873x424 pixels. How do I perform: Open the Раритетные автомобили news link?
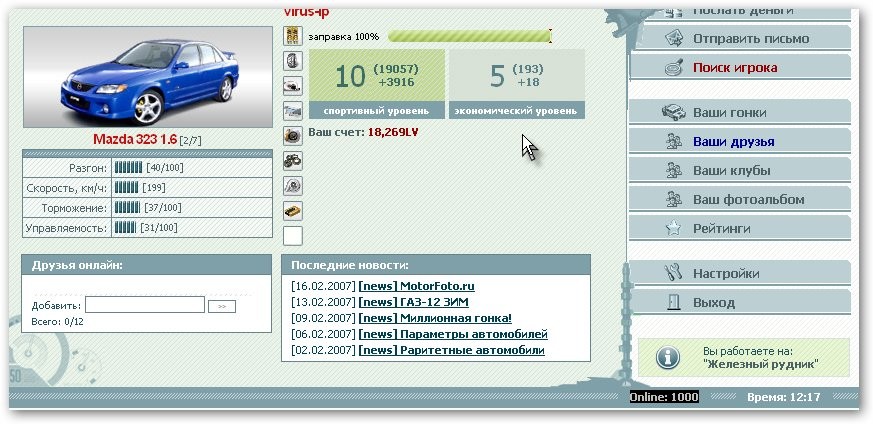(452, 350)
